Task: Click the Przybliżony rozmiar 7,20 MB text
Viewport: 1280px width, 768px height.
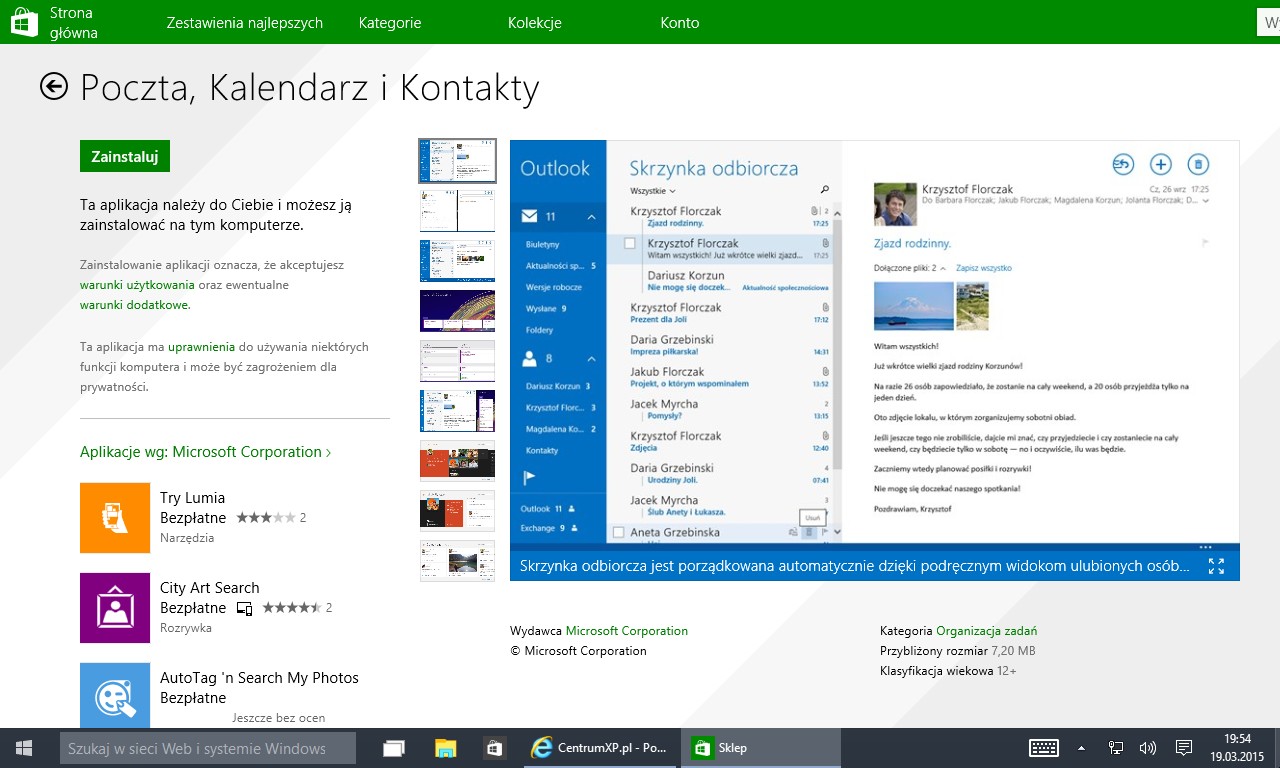Action: tap(958, 651)
